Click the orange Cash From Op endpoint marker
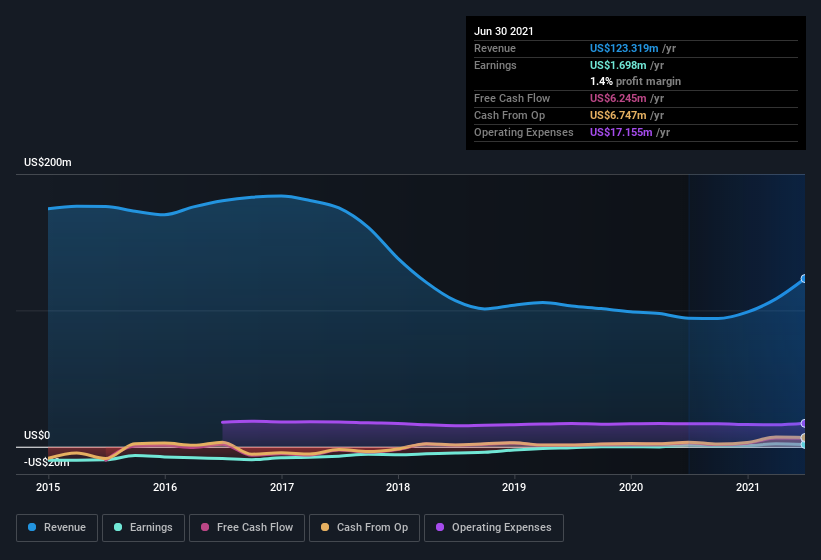 coord(804,438)
